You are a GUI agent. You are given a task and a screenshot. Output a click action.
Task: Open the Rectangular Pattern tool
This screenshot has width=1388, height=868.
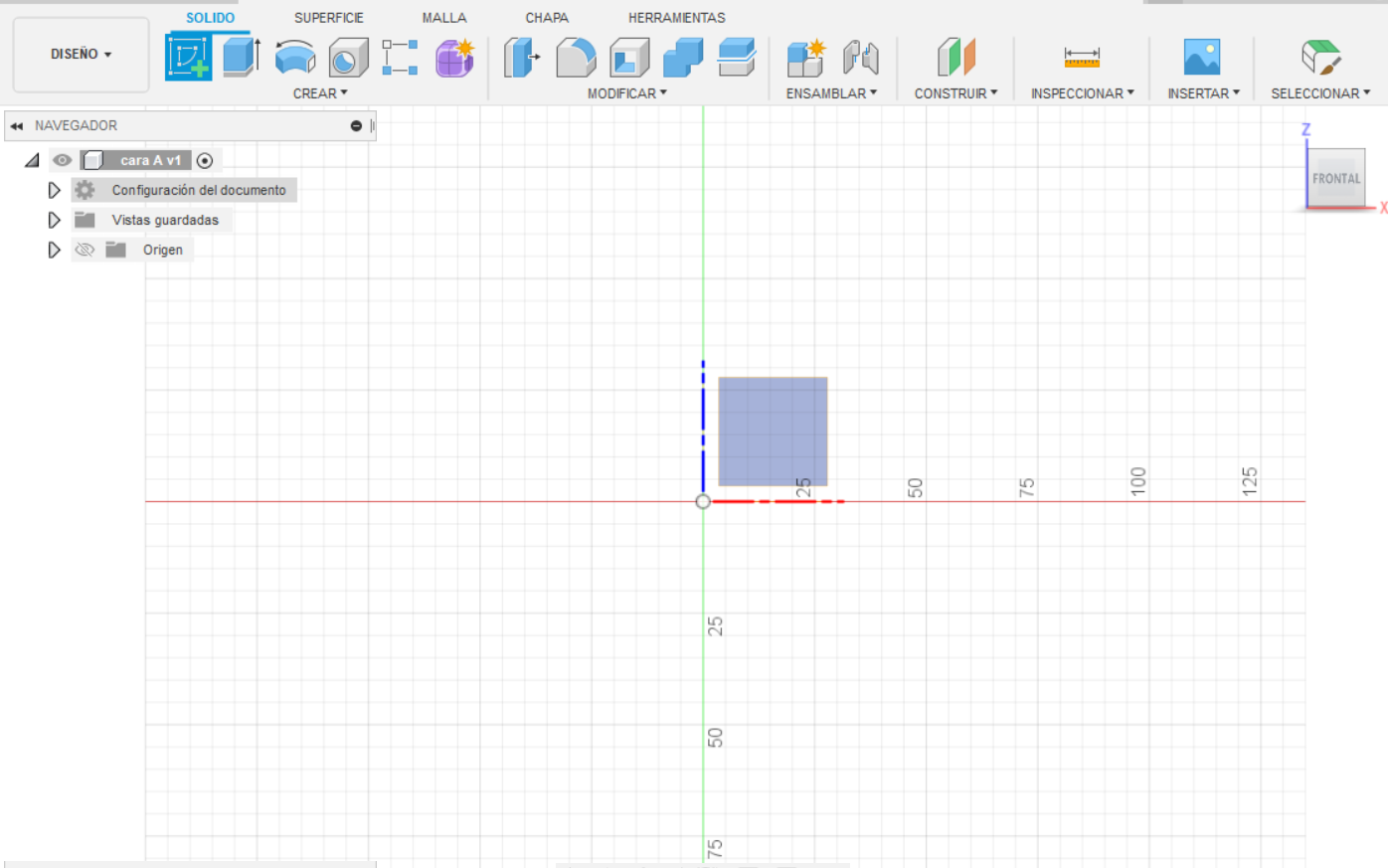pos(400,58)
